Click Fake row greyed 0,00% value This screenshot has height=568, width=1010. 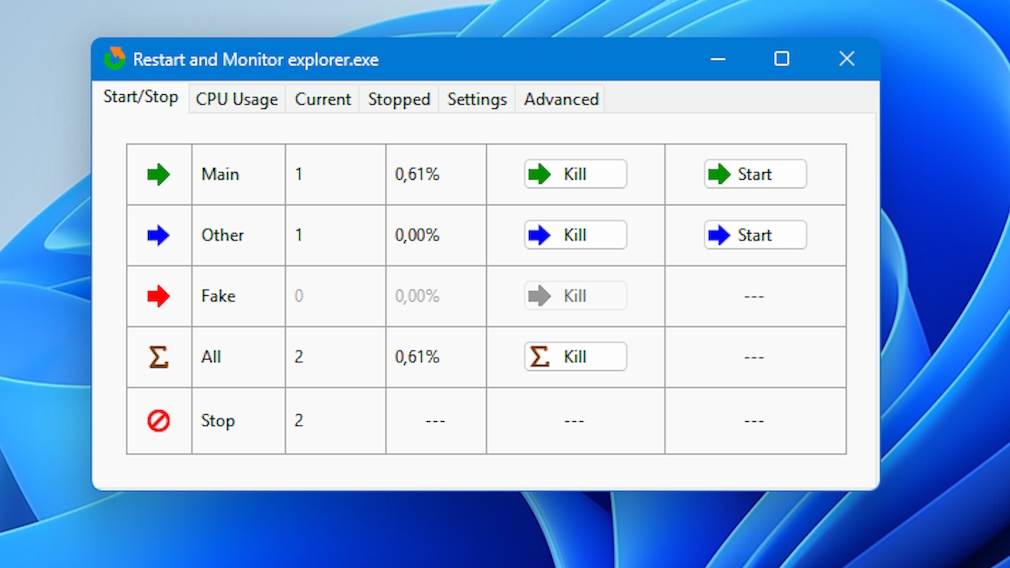(x=417, y=296)
